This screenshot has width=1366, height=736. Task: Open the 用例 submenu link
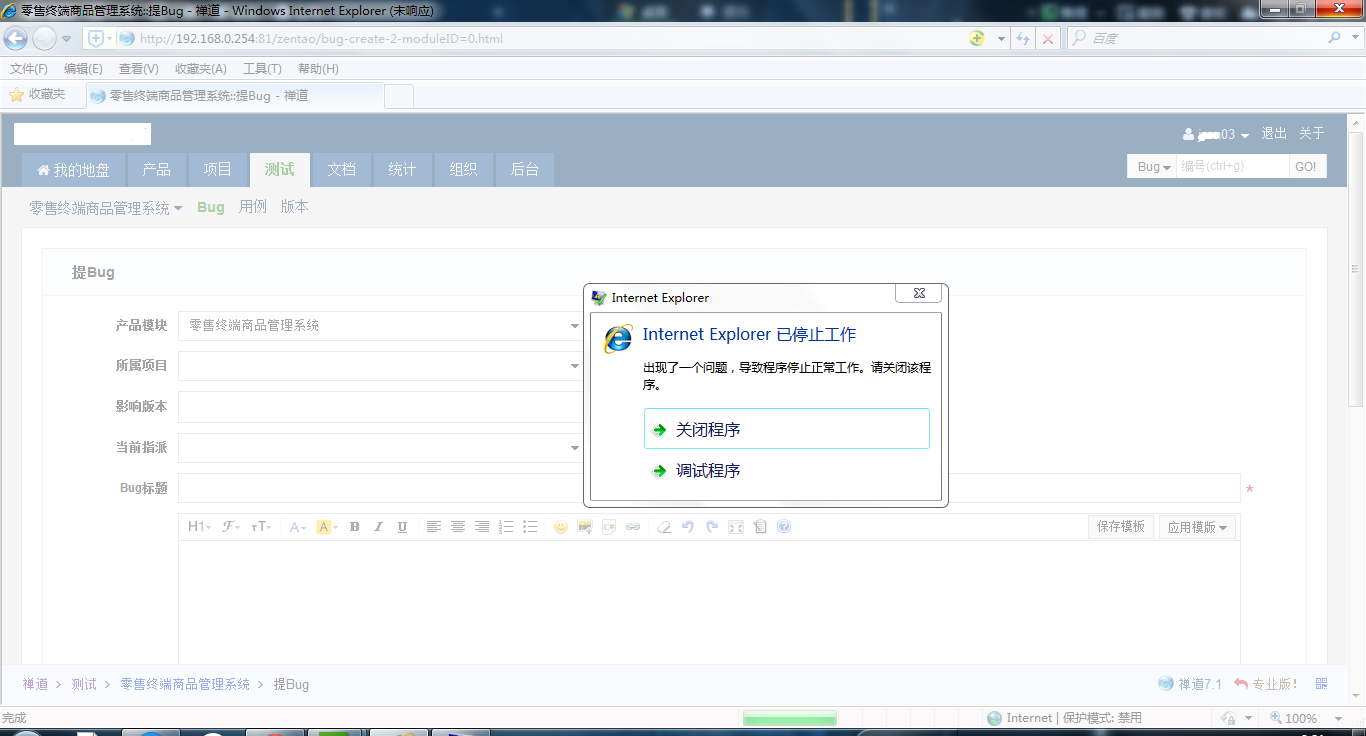tap(253, 207)
